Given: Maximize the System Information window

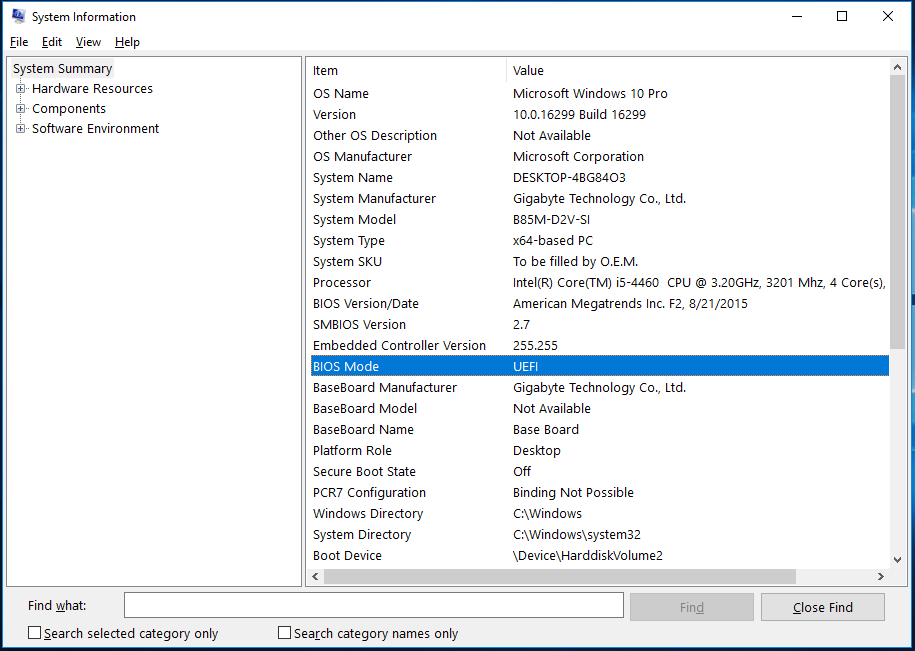Looking at the screenshot, I should click(x=841, y=16).
